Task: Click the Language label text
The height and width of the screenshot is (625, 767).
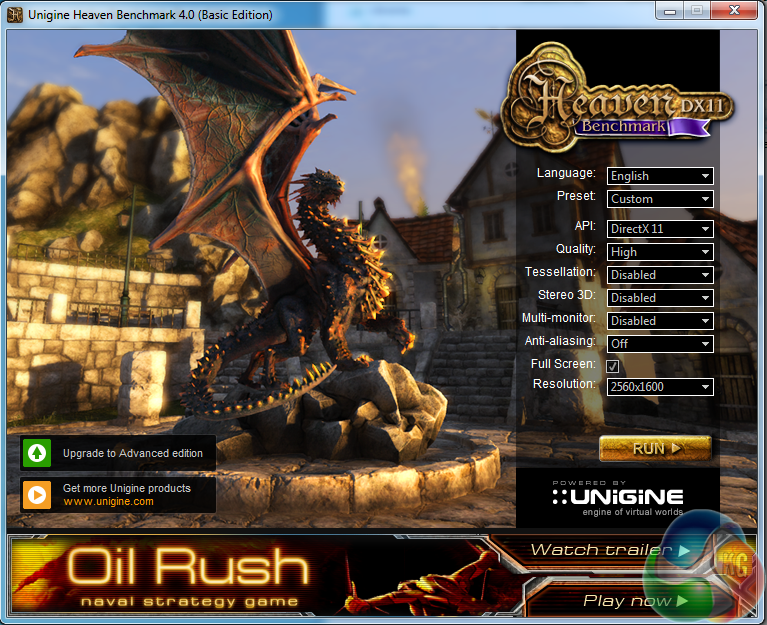Action: (x=566, y=173)
